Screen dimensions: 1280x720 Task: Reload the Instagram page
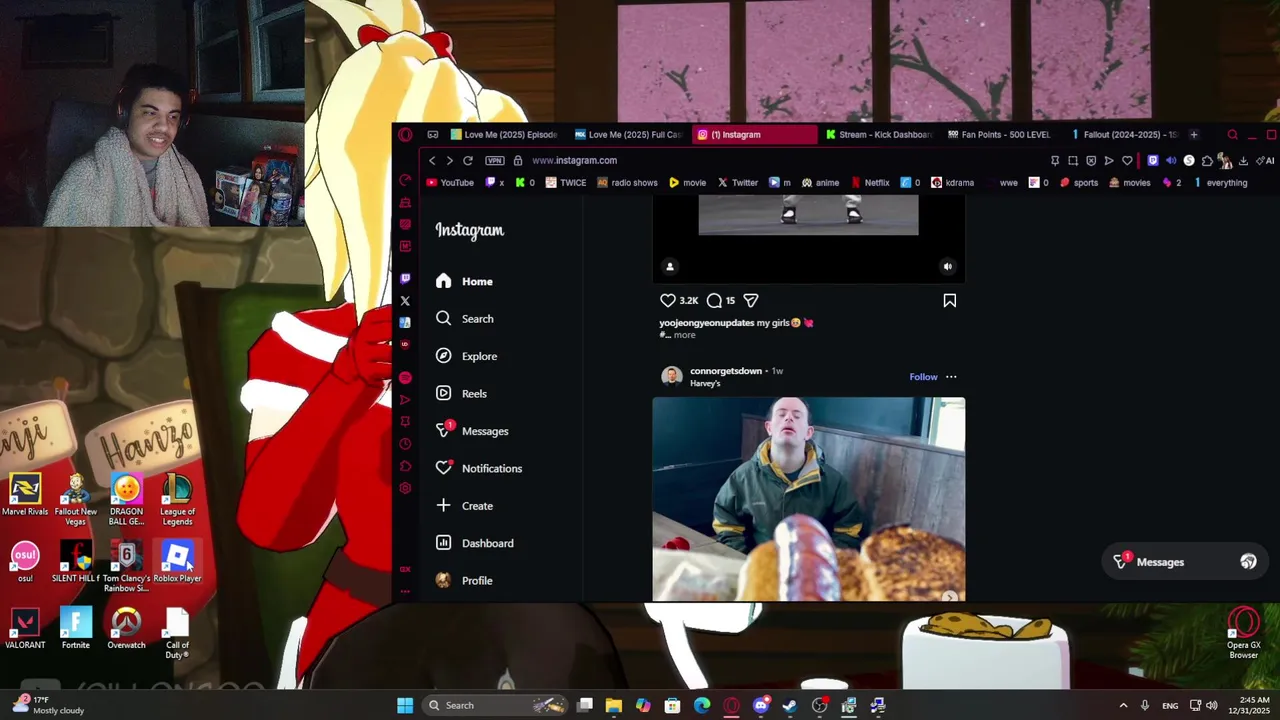tap(467, 161)
